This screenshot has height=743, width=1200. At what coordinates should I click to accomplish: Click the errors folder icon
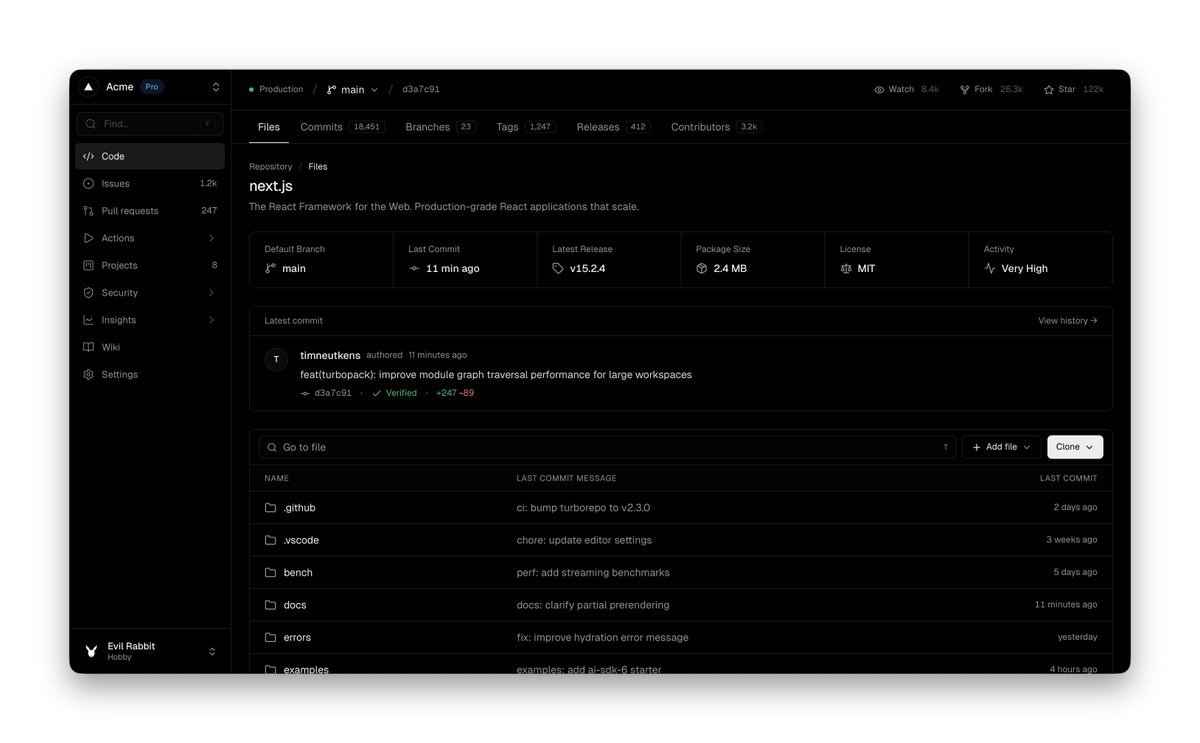point(270,637)
